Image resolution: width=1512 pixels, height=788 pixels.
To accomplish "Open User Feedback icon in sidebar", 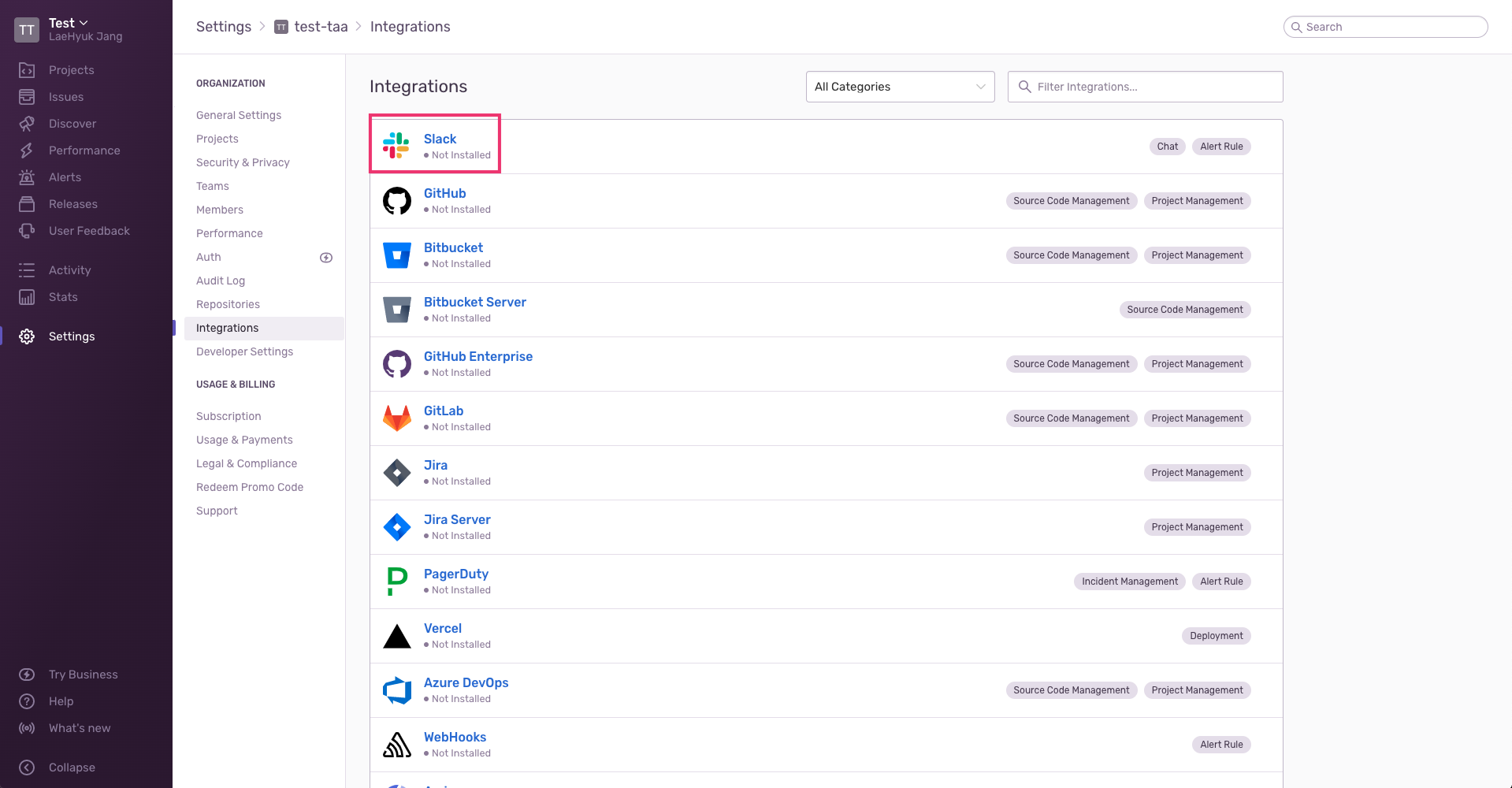I will 27,231.
